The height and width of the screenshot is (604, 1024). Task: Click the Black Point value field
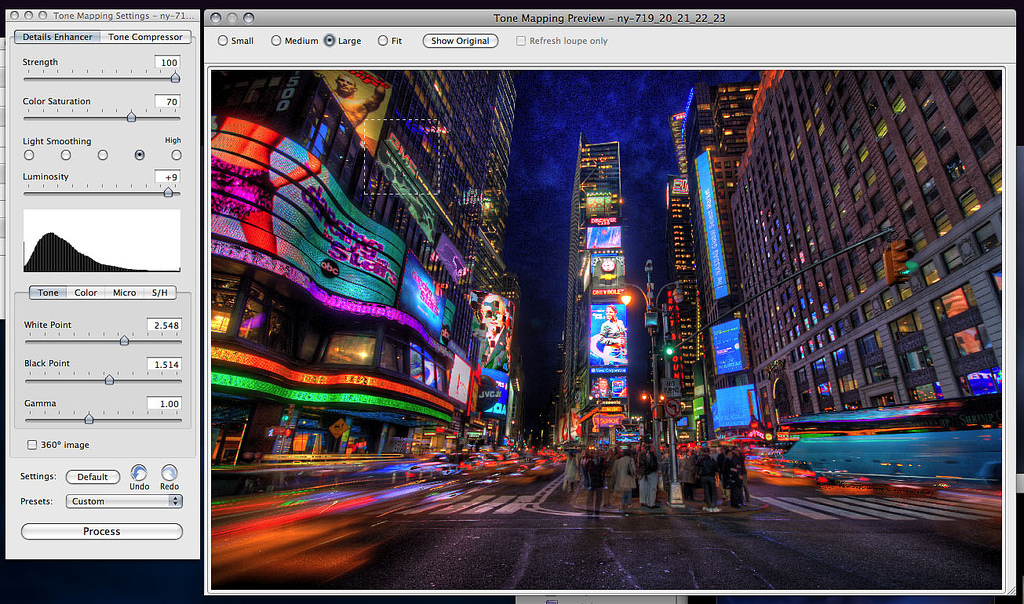(x=164, y=364)
